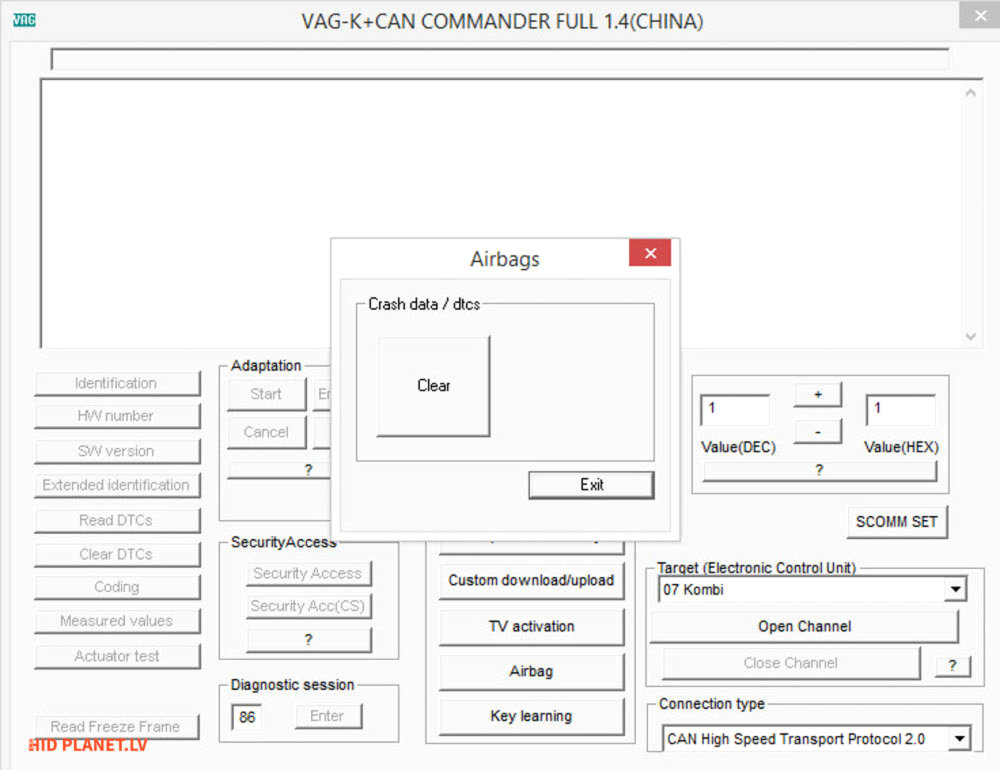The height and width of the screenshot is (770, 1000).
Task: Click Read DTCs
Action: 118,520
